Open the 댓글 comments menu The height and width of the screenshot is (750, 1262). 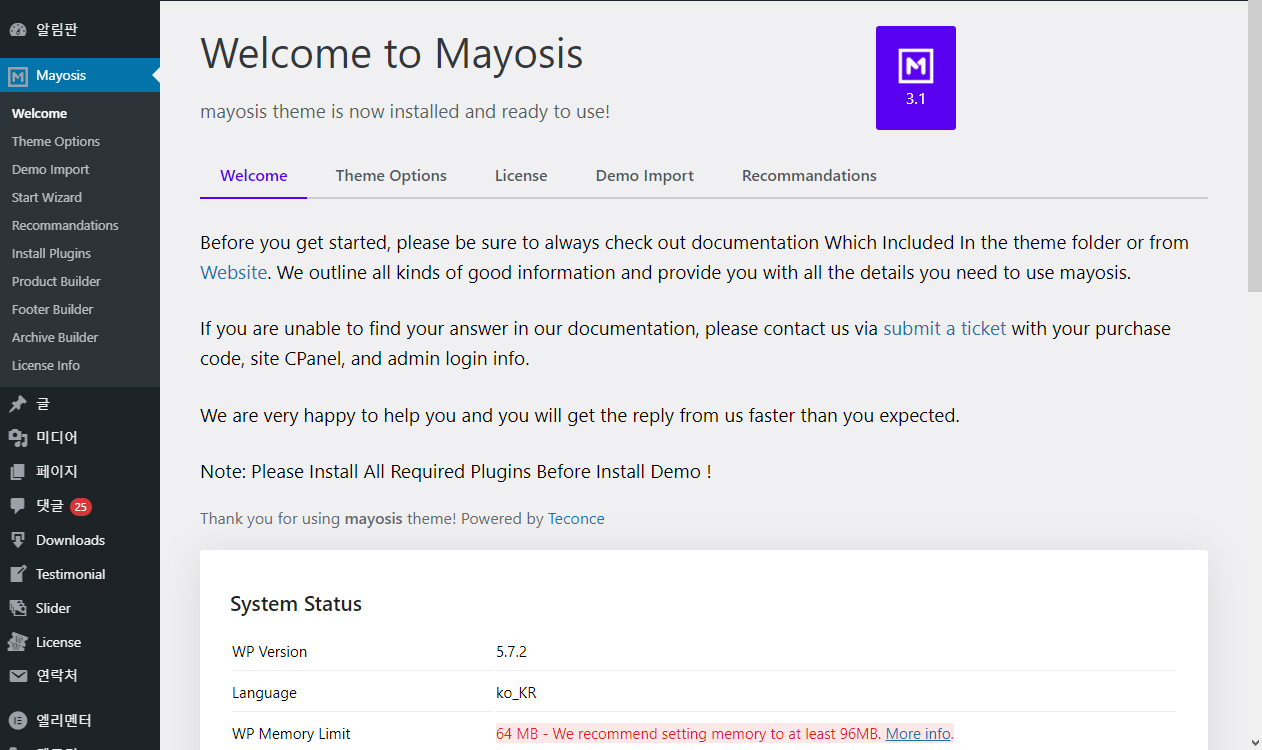point(80,506)
